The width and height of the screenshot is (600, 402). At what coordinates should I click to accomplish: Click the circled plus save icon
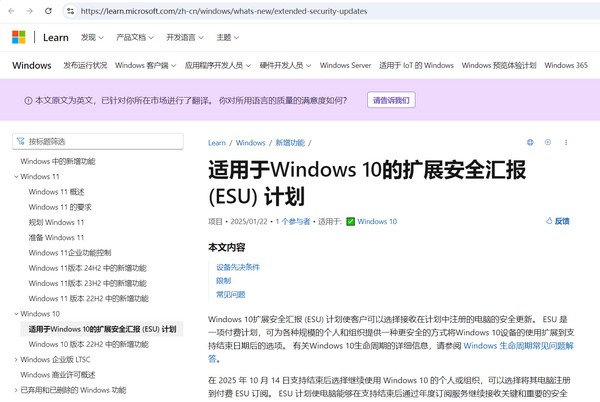[x=548, y=142]
